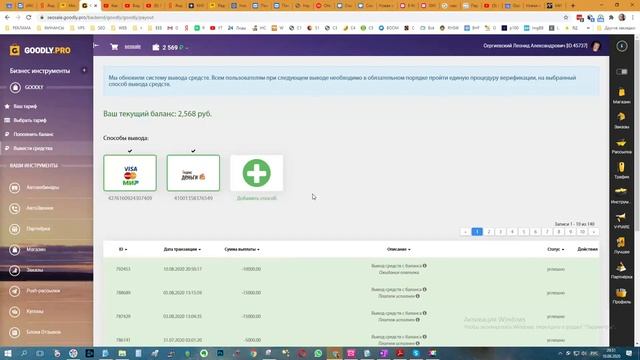640x360 pixels.
Task: Sort table by ID column
Action: click(123, 249)
